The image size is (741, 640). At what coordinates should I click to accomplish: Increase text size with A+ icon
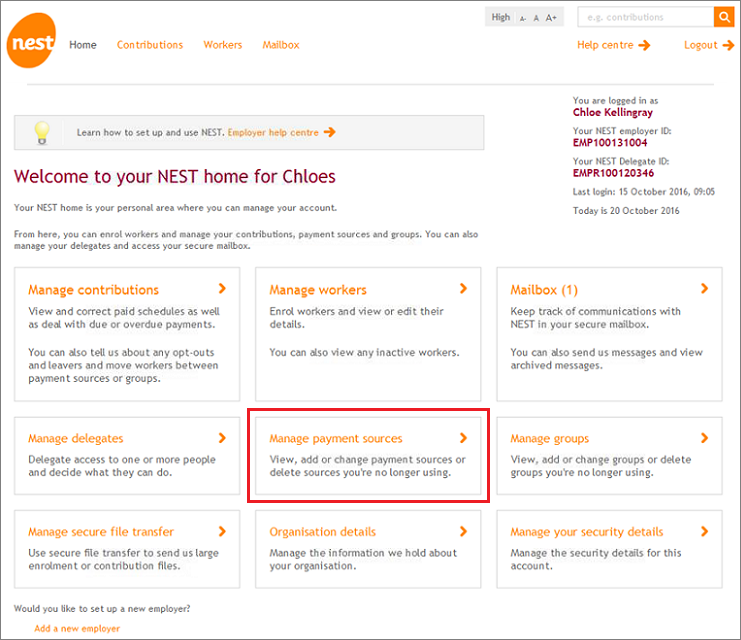pos(552,18)
